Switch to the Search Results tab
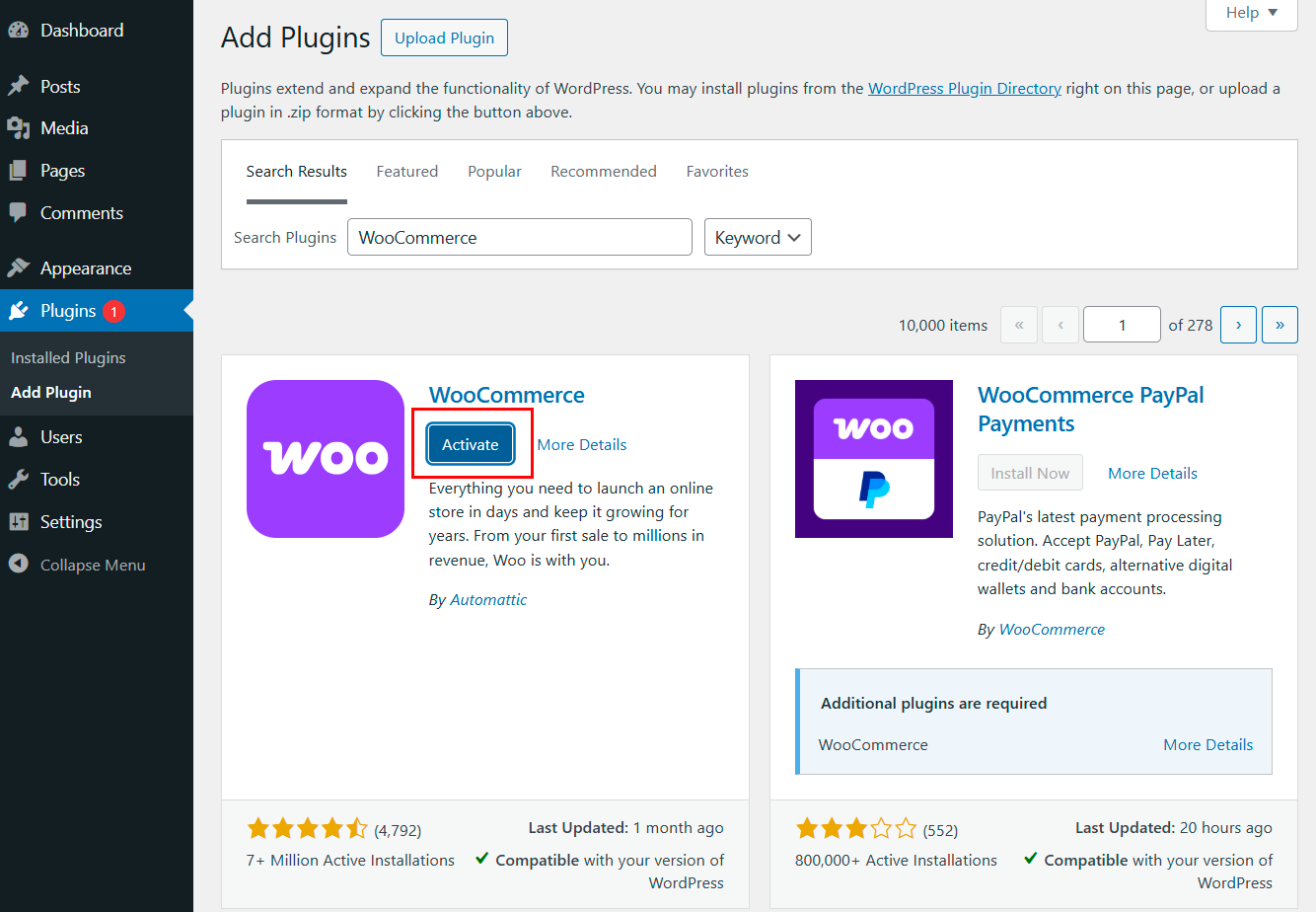This screenshot has height=912, width=1316. (297, 172)
